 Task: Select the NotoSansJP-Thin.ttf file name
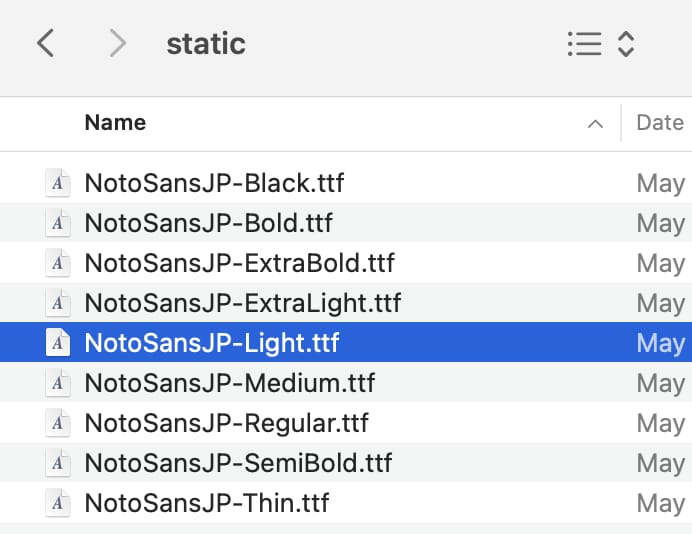[206, 503]
